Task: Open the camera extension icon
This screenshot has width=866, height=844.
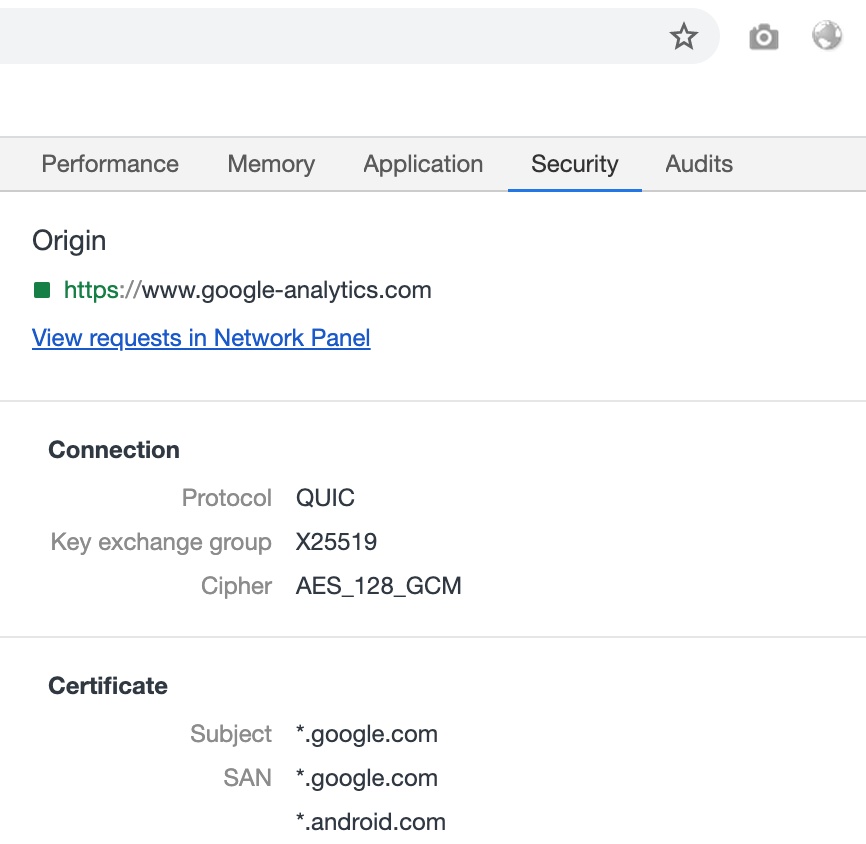Action: click(763, 36)
